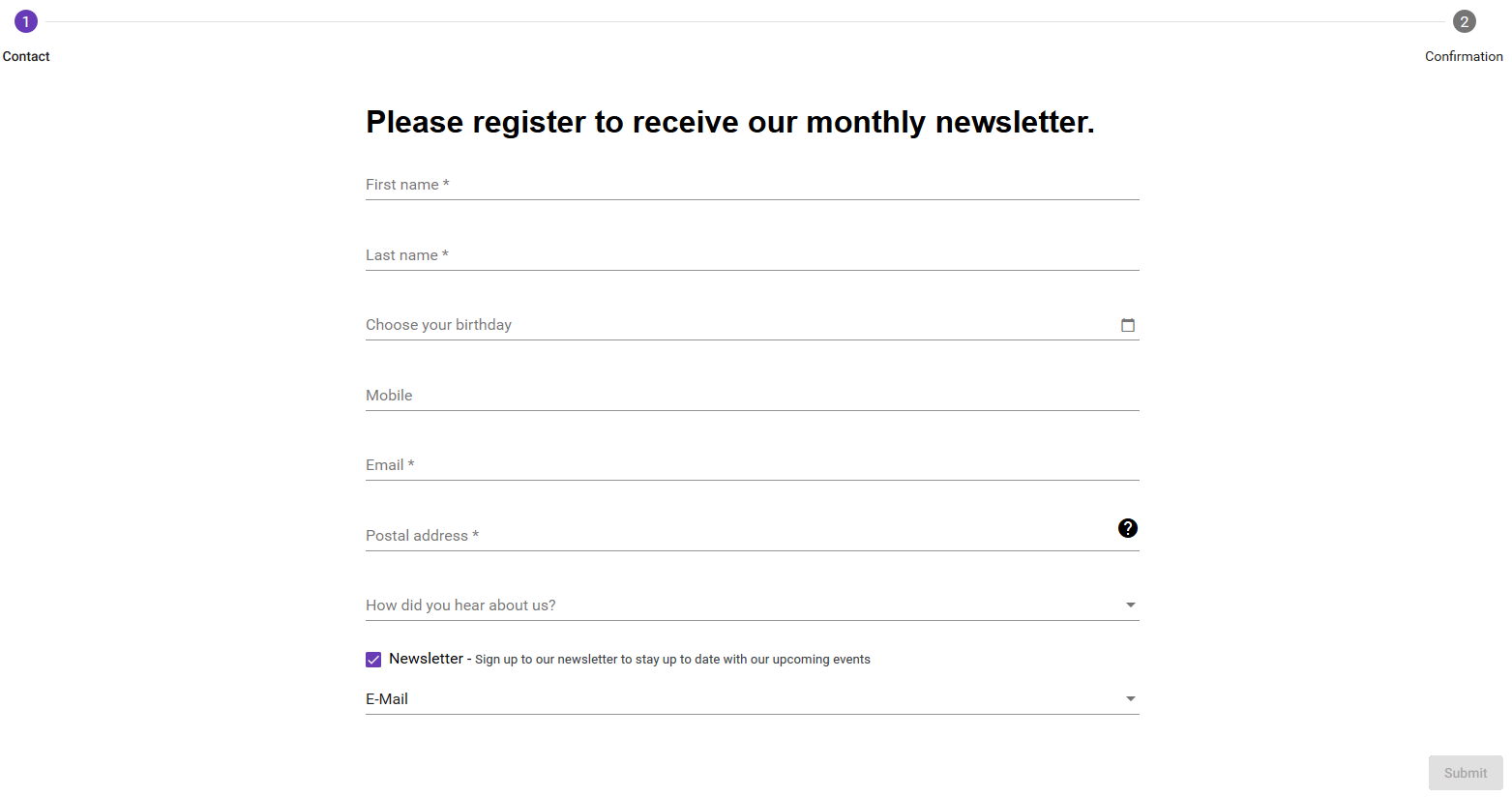Image resolution: width=1512 pixels, height=797 pixels.
Task: Uncheck the Newsletter checkbox
Action: [373, 660]
